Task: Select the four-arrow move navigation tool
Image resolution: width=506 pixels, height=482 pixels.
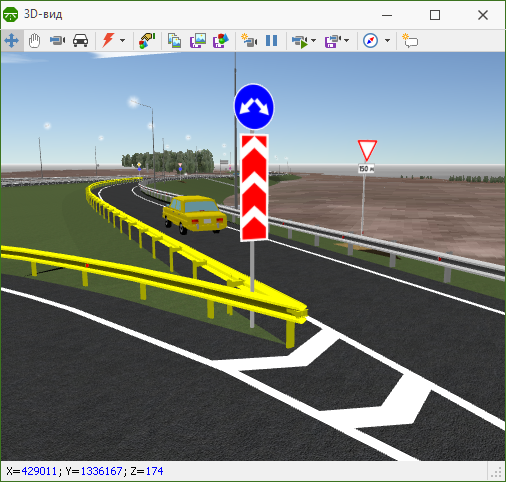Action: pos(12,41)
